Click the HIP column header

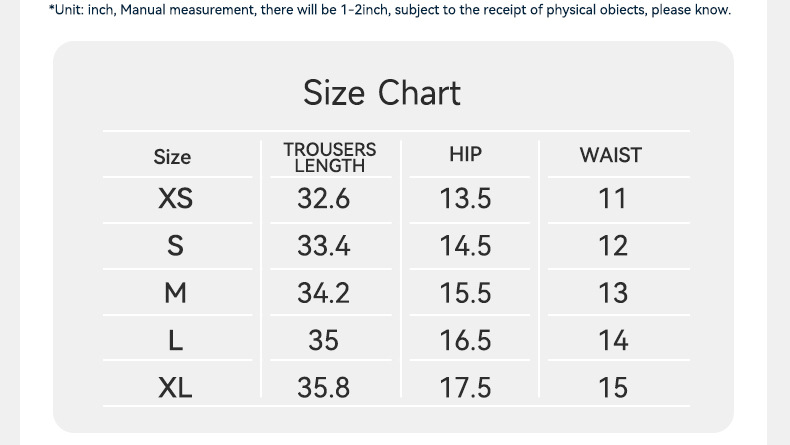465,154
